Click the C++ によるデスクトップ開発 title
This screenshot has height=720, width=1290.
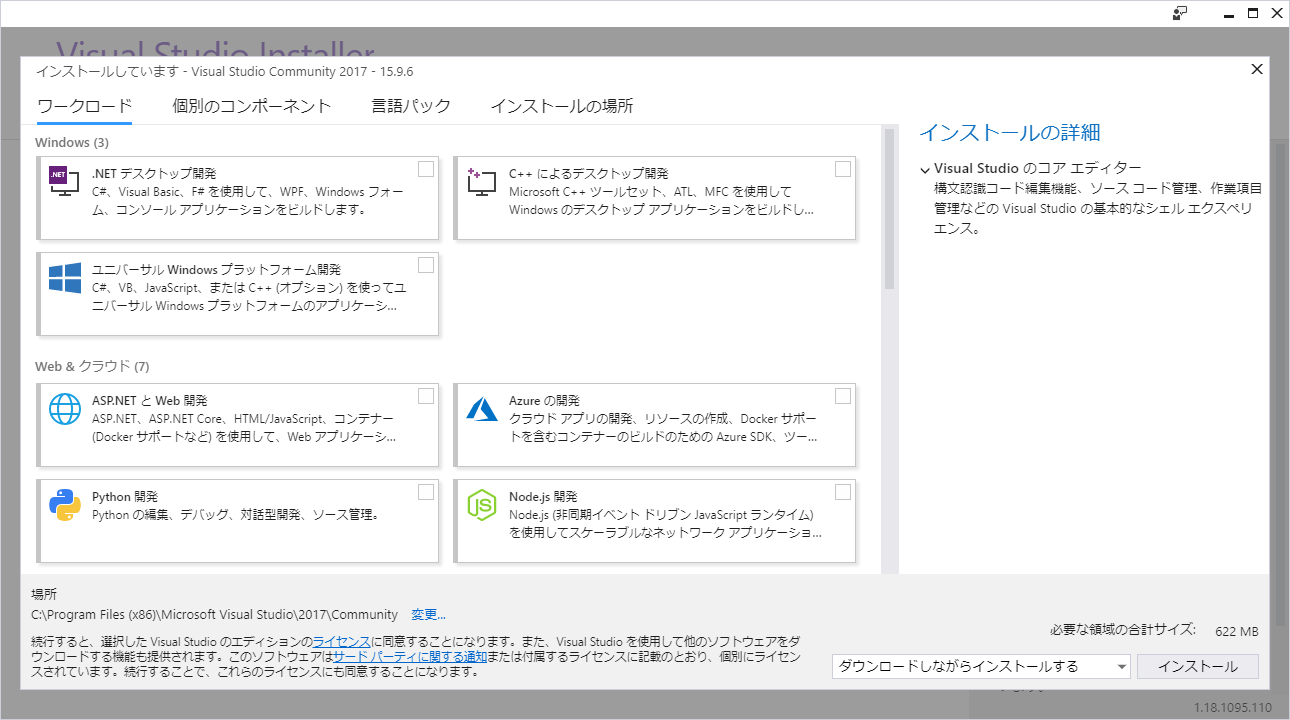coord(588,173)
